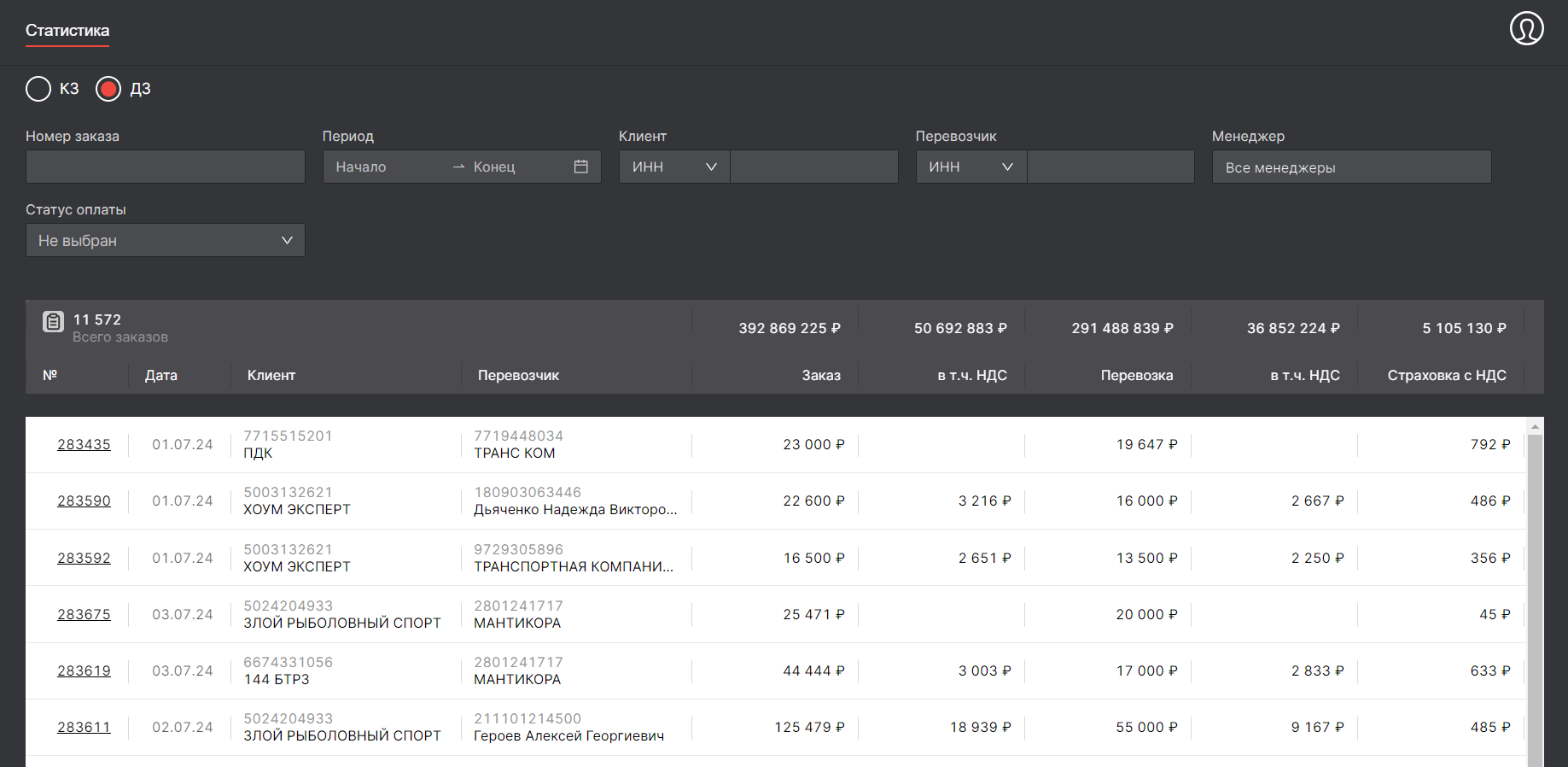Switch to the Статистика tab
Viewport: 1568px width, 767px height.
click(x=67, y=31)
